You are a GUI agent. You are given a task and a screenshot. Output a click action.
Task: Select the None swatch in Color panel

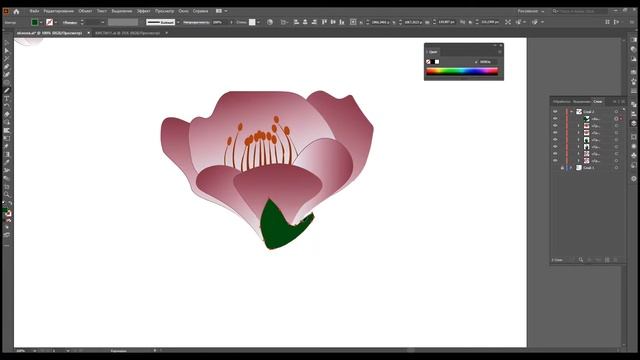coord(428,62)
